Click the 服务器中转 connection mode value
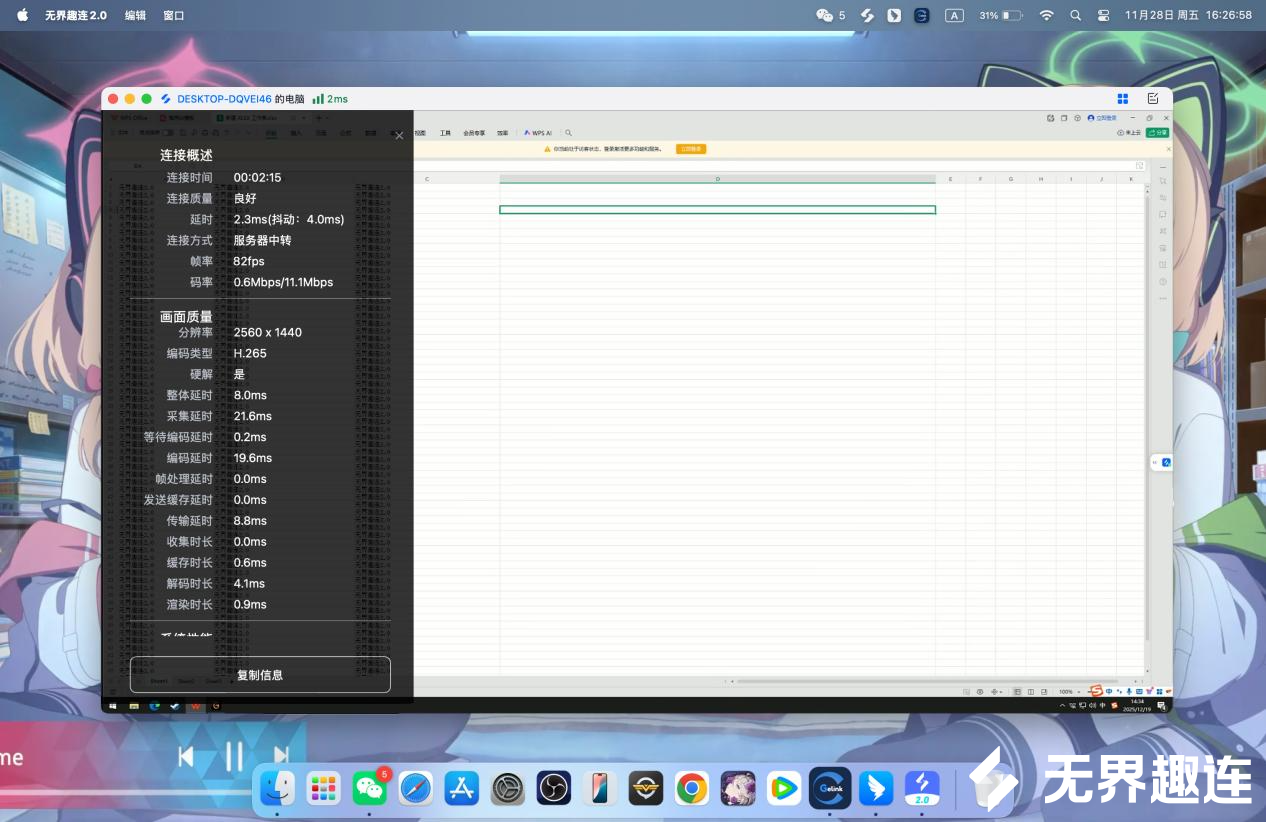Viewport: 1266px width, 822px height. (262, 240)
